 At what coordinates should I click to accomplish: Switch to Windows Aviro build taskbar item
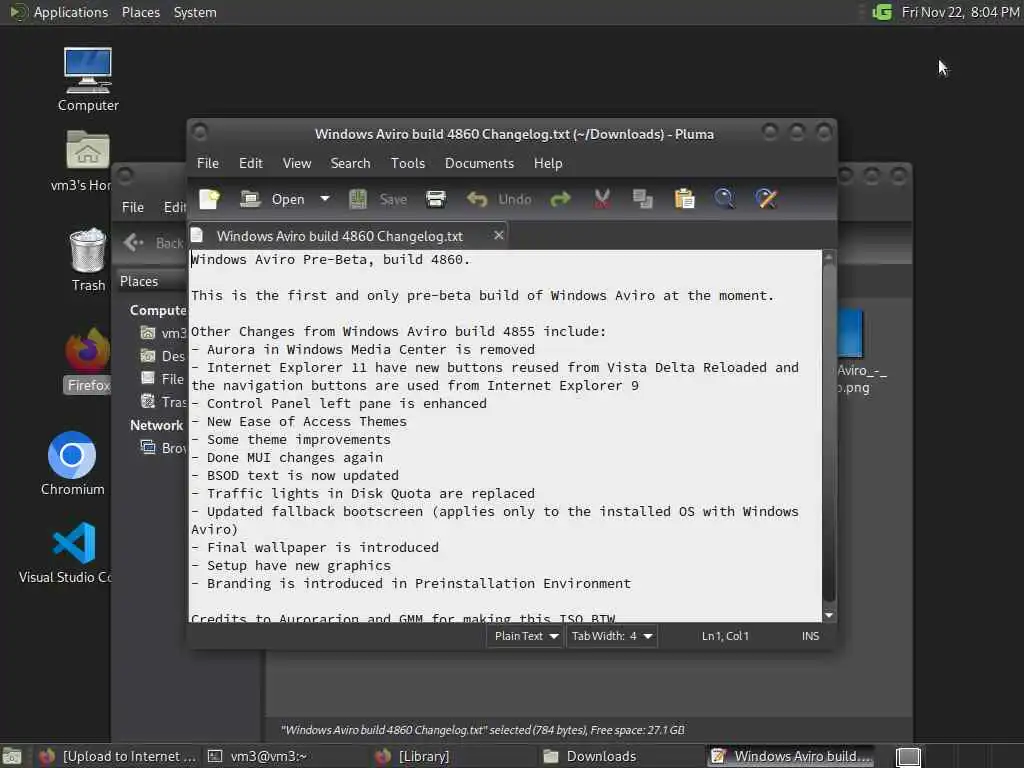792,757
